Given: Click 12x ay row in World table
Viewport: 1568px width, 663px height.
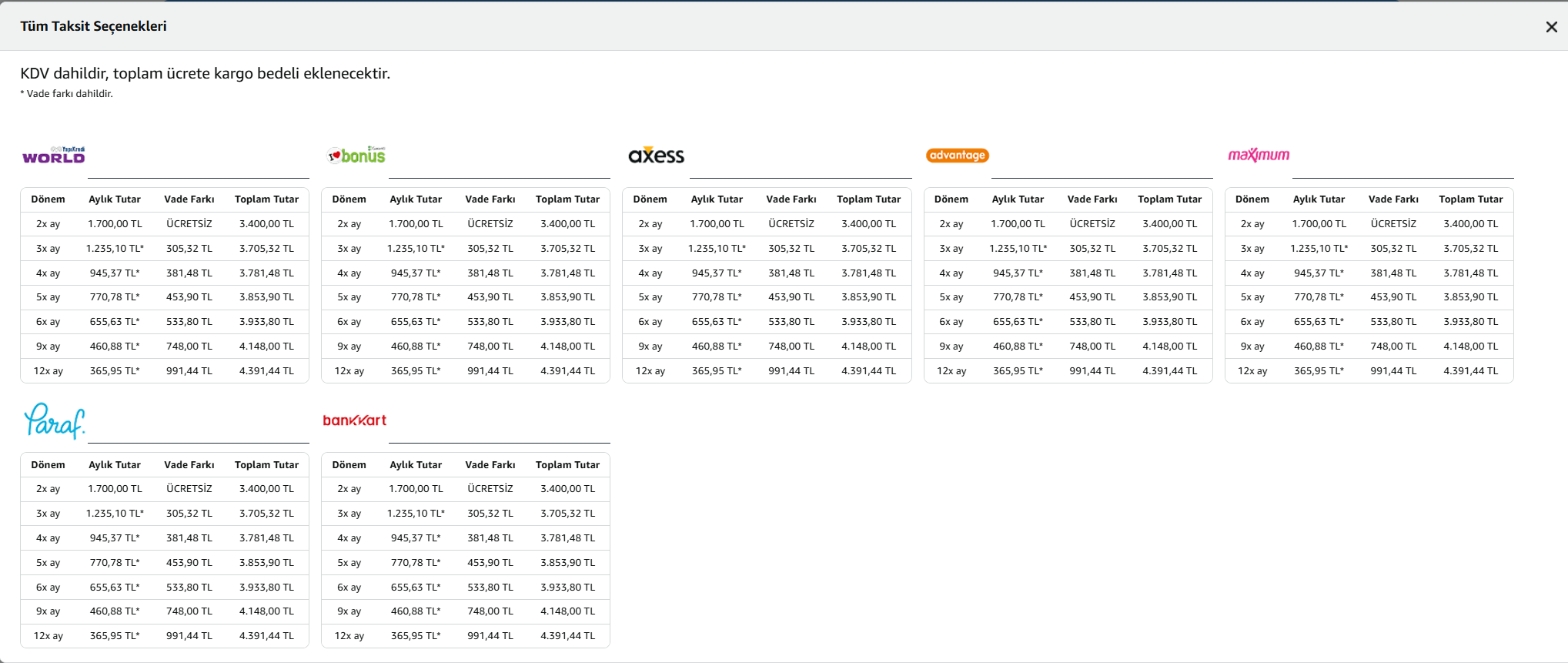Looking at the screenshot, I should (165, 371).
